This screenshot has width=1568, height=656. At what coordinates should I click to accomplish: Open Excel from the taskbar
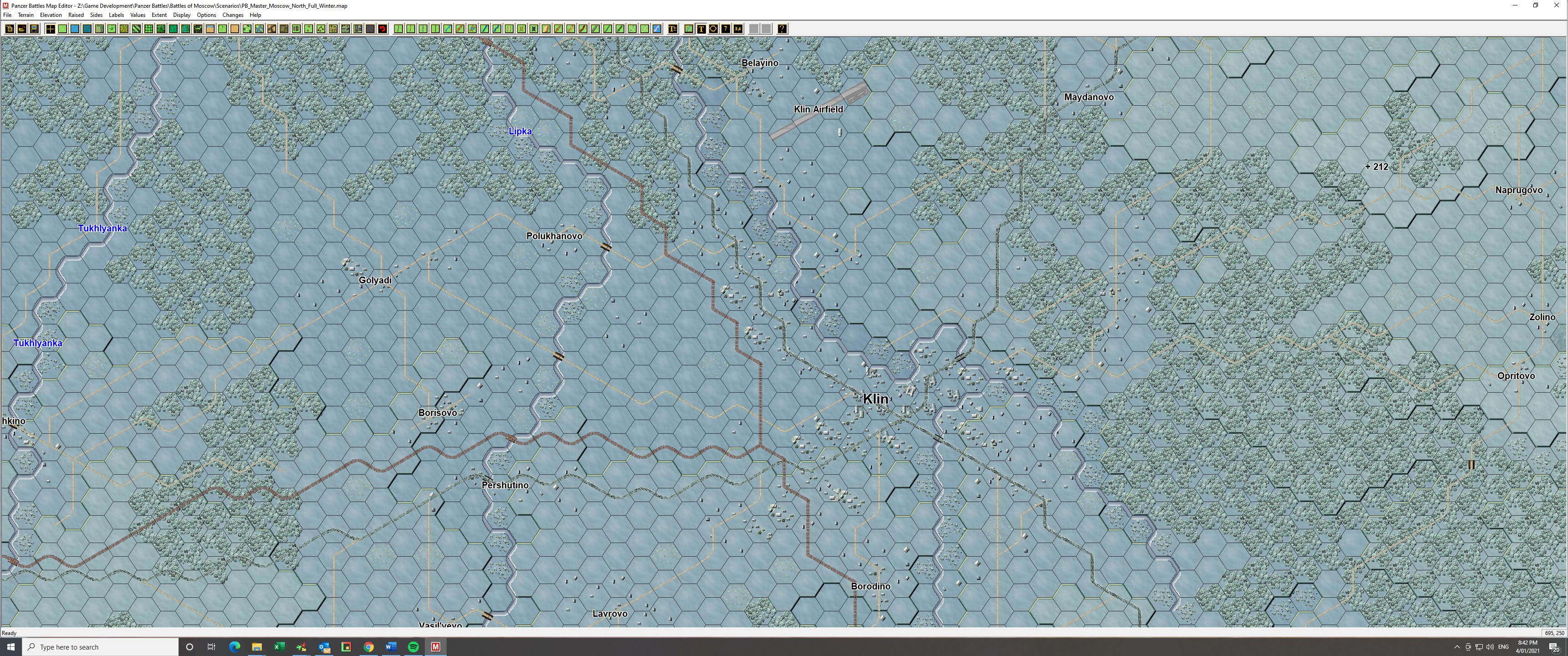tap(279, 647)
